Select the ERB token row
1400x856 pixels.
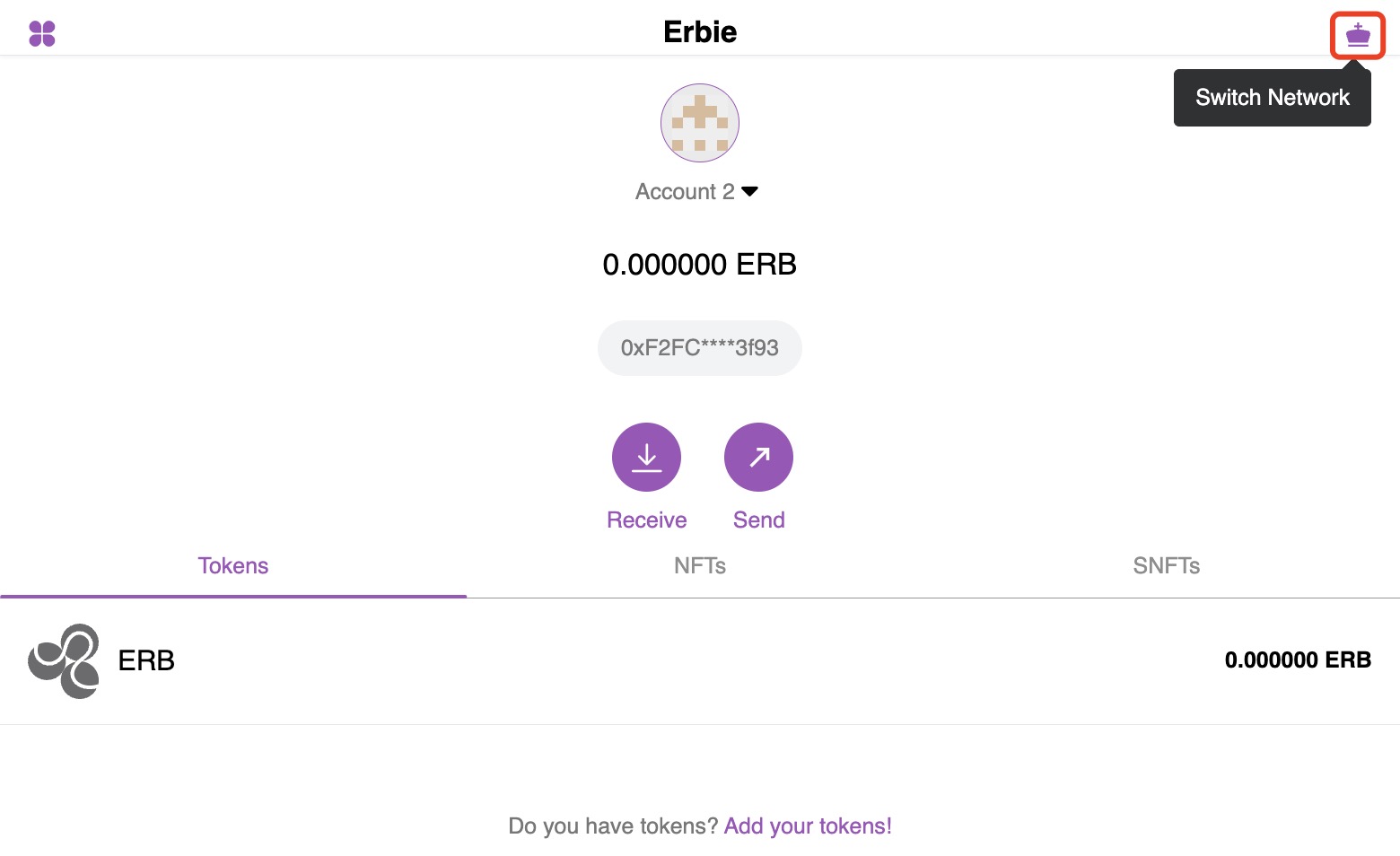[700, 661]
